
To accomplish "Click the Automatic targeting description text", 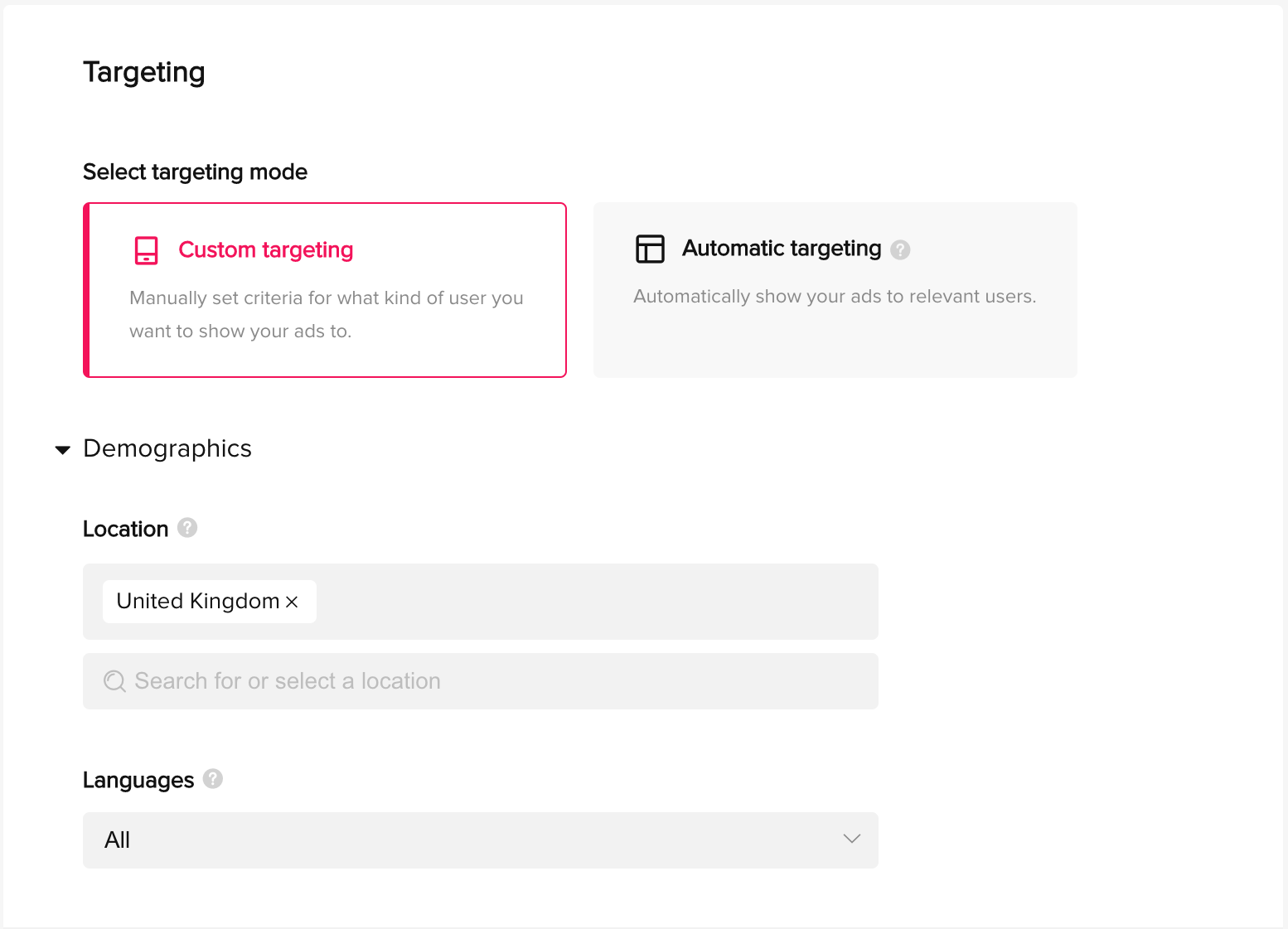I will coord(835,297).
